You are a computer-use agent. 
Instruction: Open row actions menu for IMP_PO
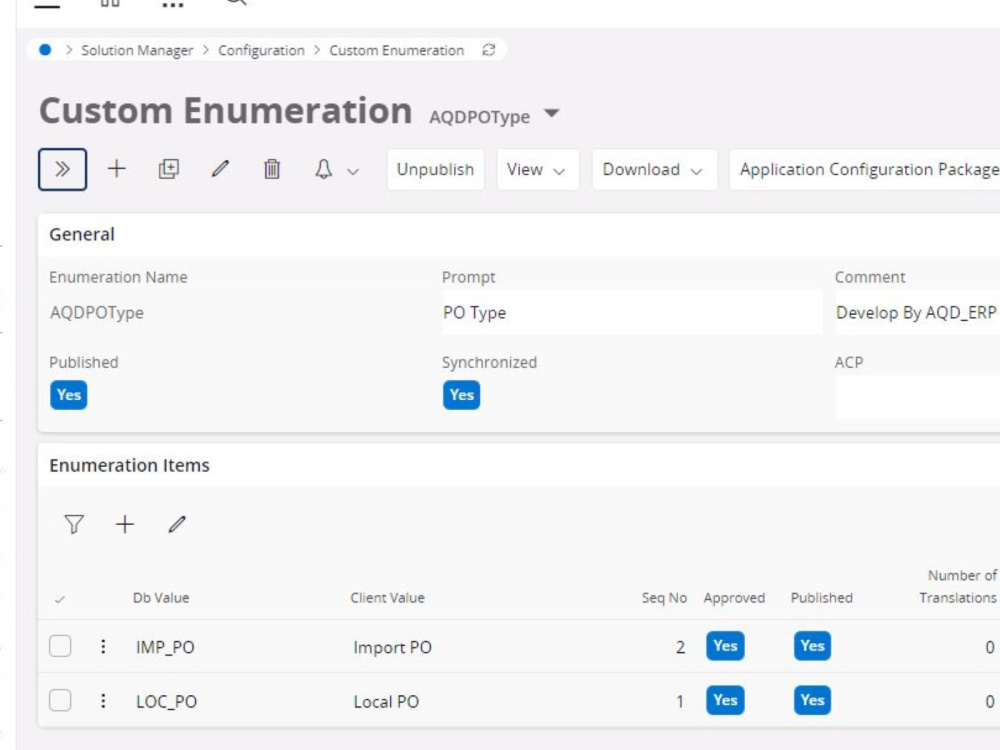[103, 647]
